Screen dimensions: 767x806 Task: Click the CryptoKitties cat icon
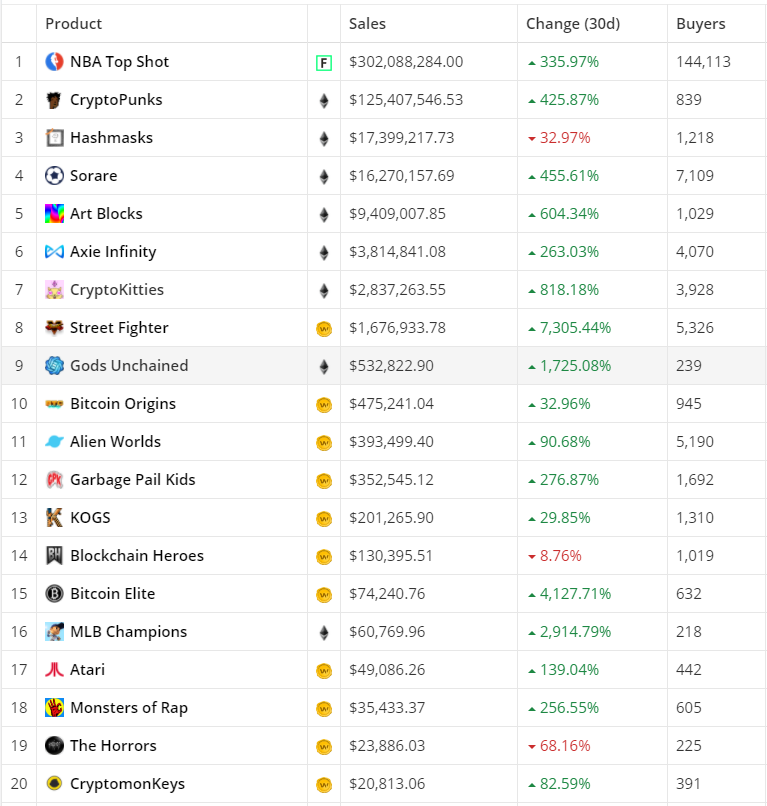(54, 290)
